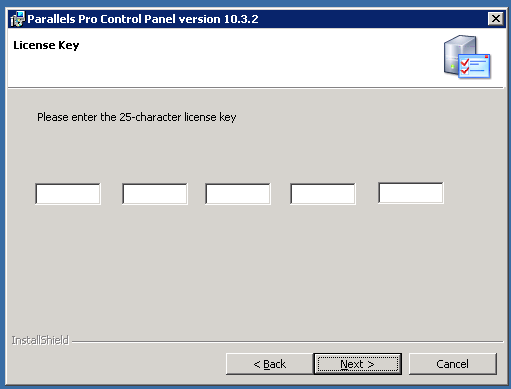Cancel the installation wizard
The image size is (511, 389).
(453, 364)
